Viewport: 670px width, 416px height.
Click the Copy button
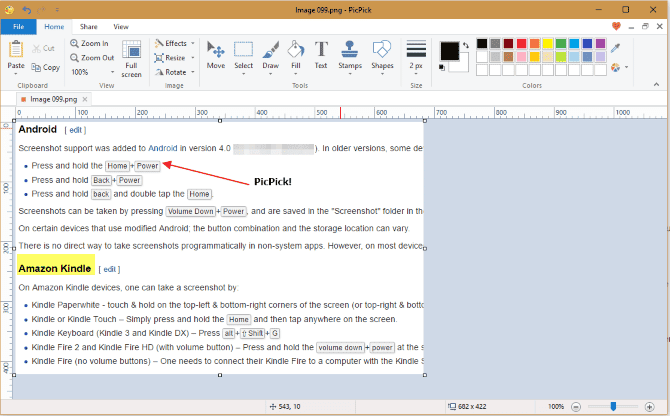click(x=45, y=67)
